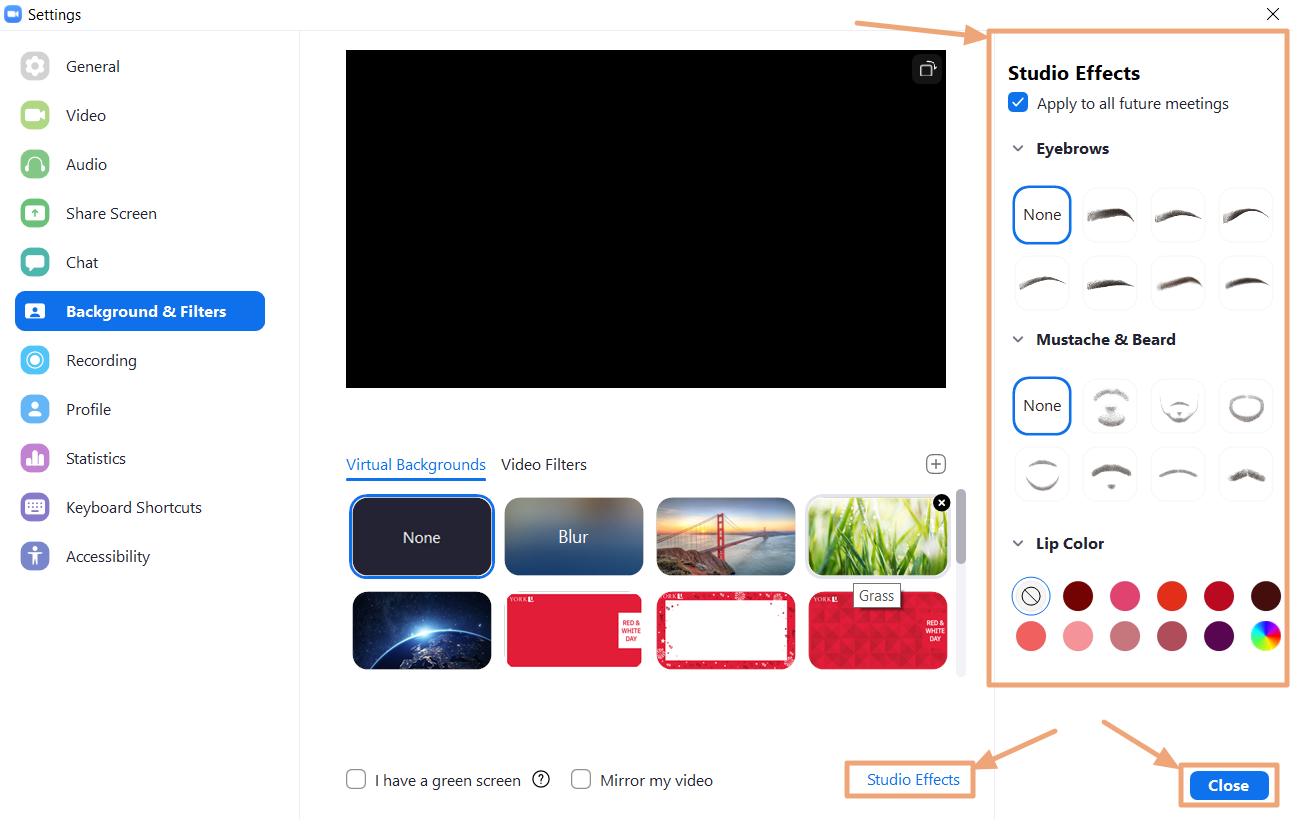
Task: Open the Chat settings section
Action: [x=81, y=262]
